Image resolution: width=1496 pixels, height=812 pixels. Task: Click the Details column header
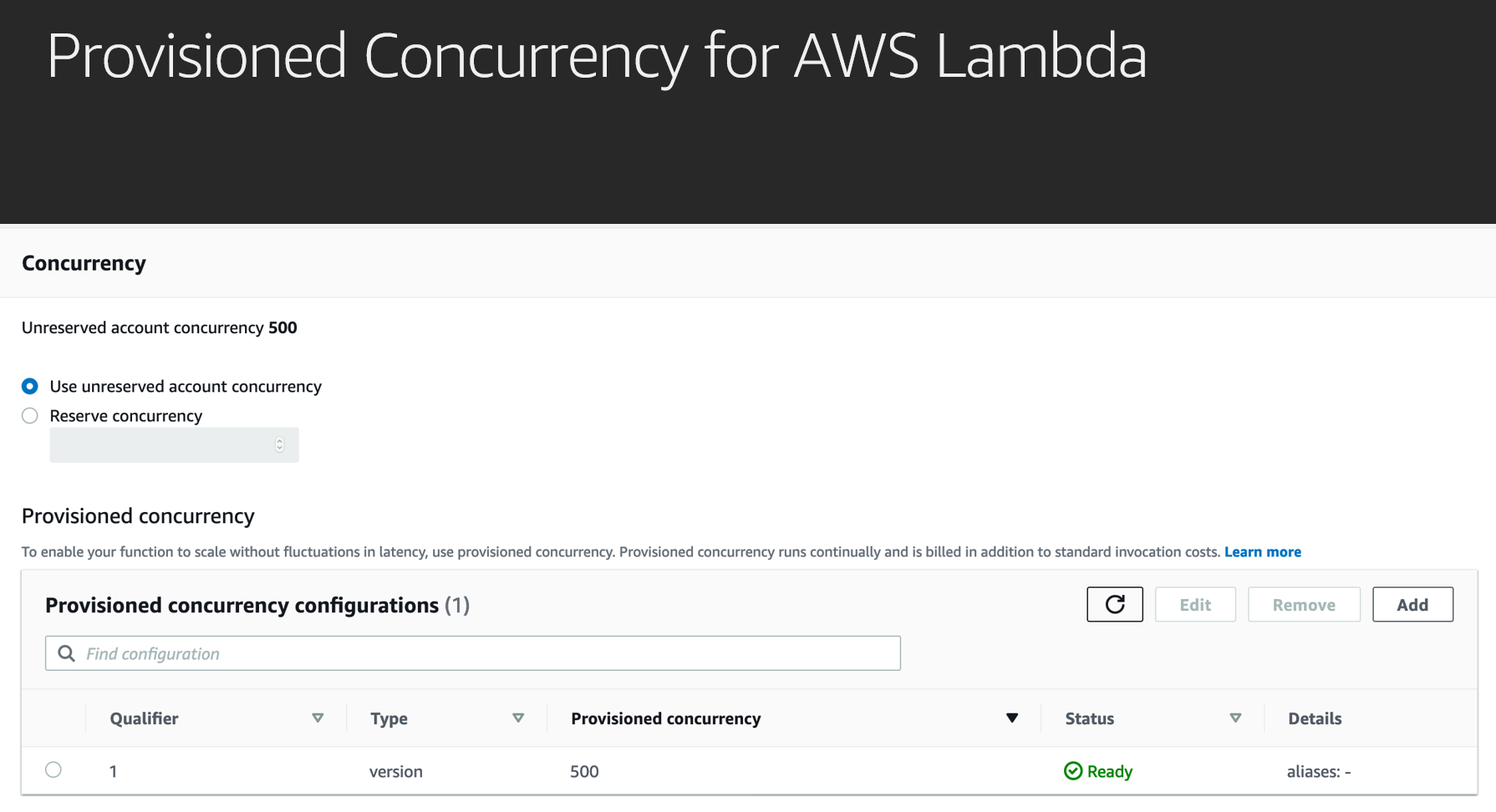click(1315, 718)
